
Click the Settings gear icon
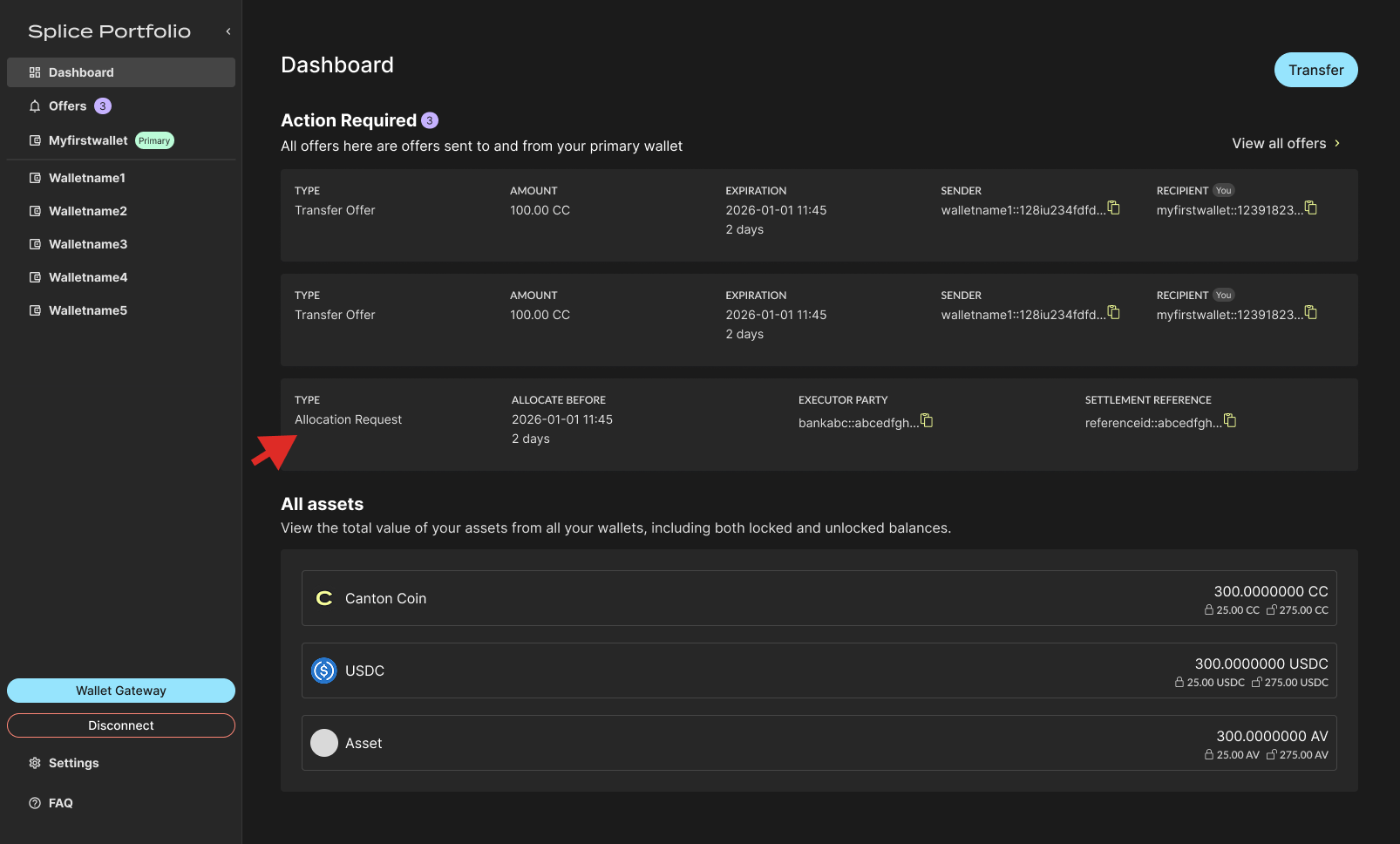click(35, 763)
